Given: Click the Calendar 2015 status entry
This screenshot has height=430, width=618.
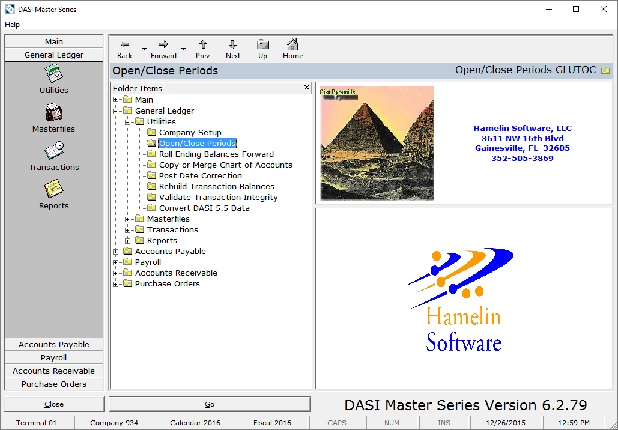Looking at the screenshot, I should pos(195,423).
